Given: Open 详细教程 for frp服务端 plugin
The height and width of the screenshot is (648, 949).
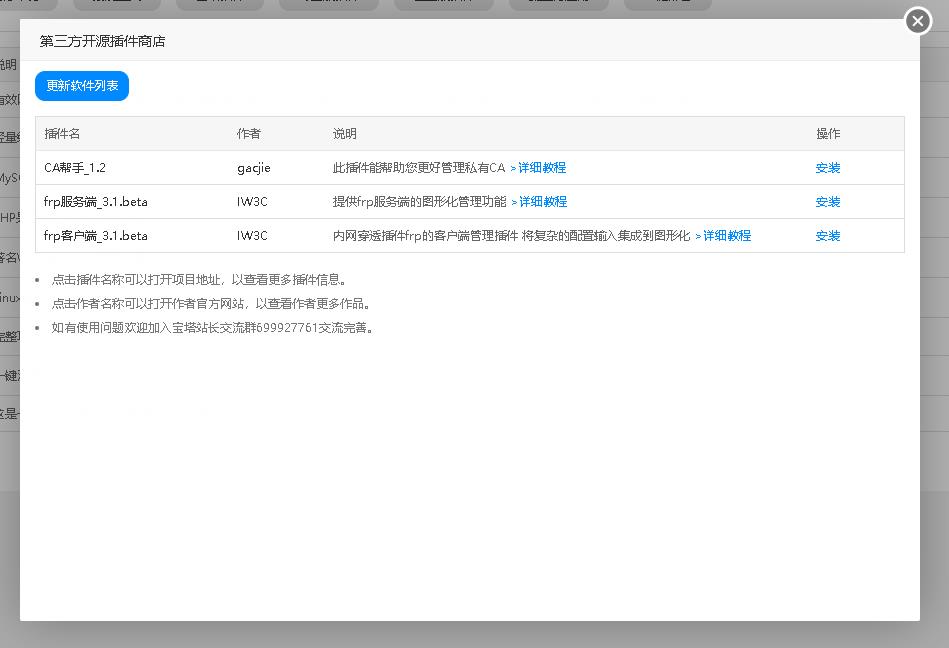Looking at the screenshot, I should click(539, 202).
